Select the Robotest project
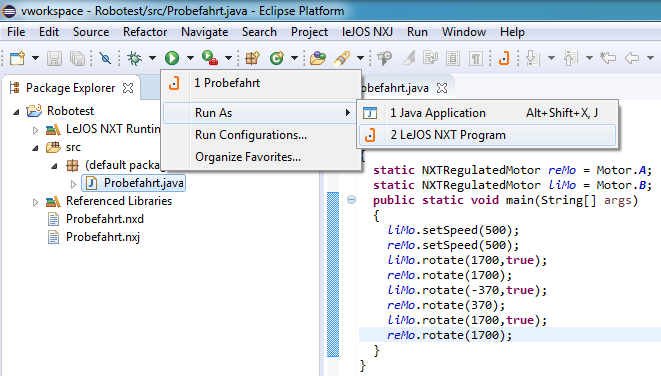 (70, 111)
